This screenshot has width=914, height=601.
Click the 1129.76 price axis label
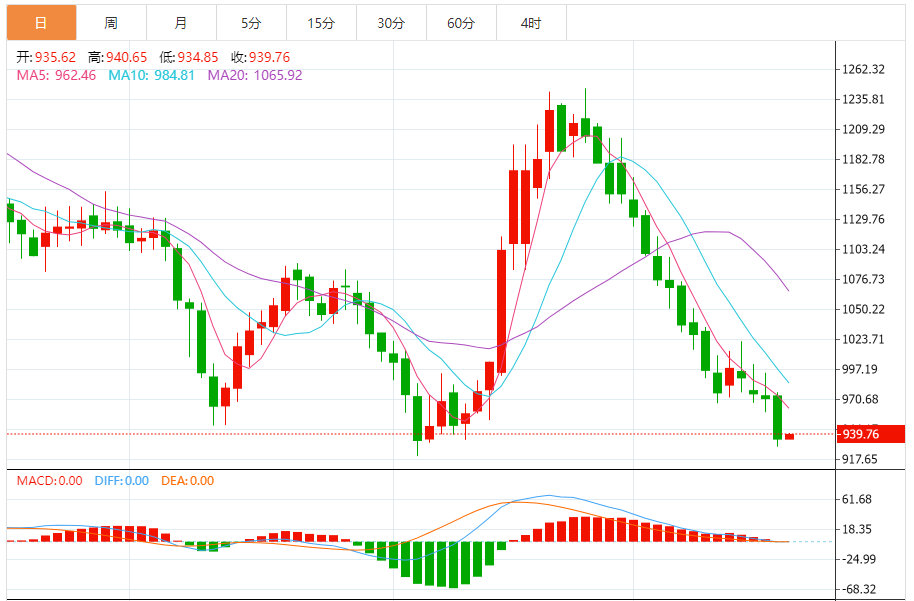tap(863, 219)
